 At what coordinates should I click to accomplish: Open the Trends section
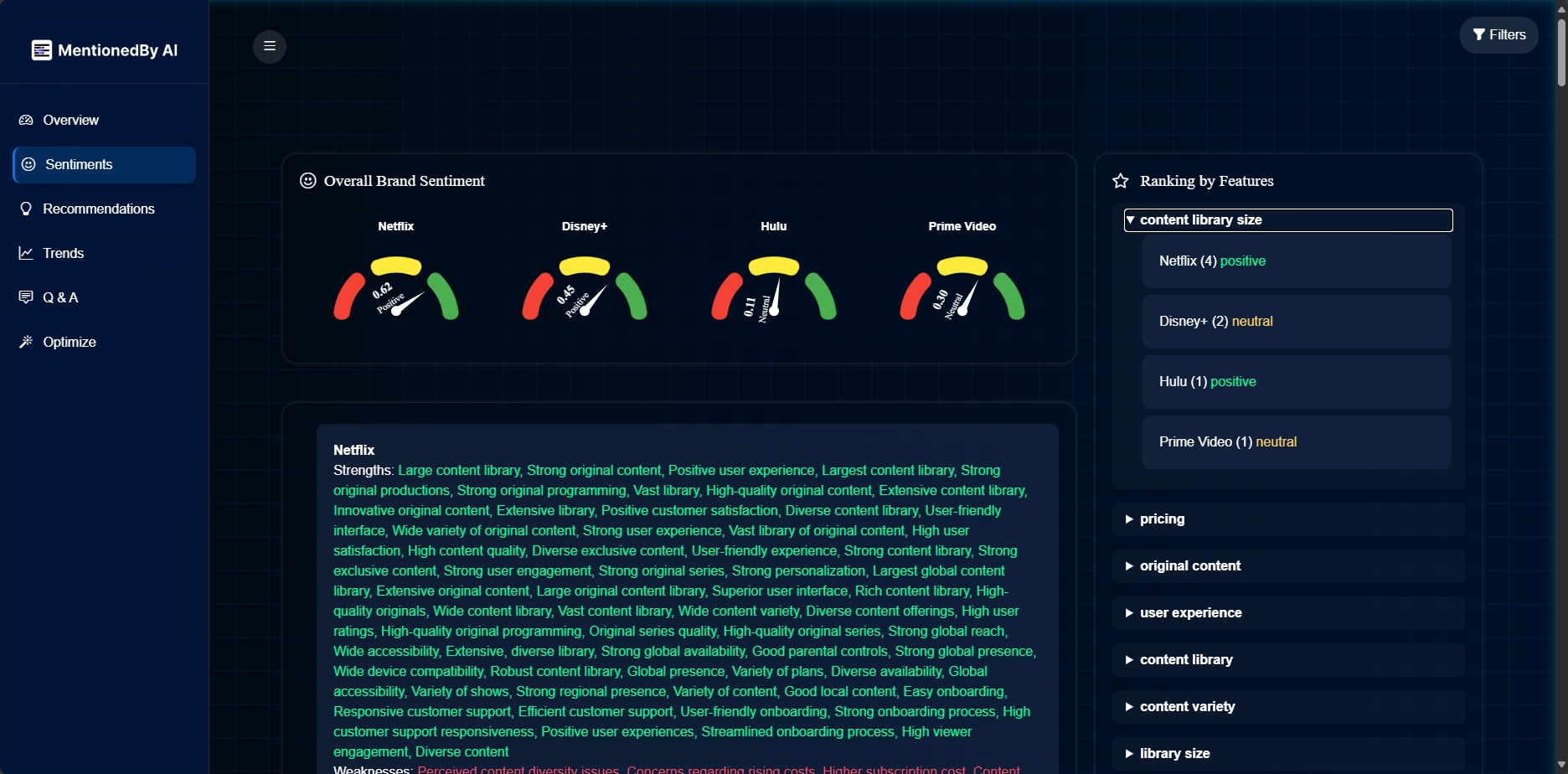pos(105,253)
